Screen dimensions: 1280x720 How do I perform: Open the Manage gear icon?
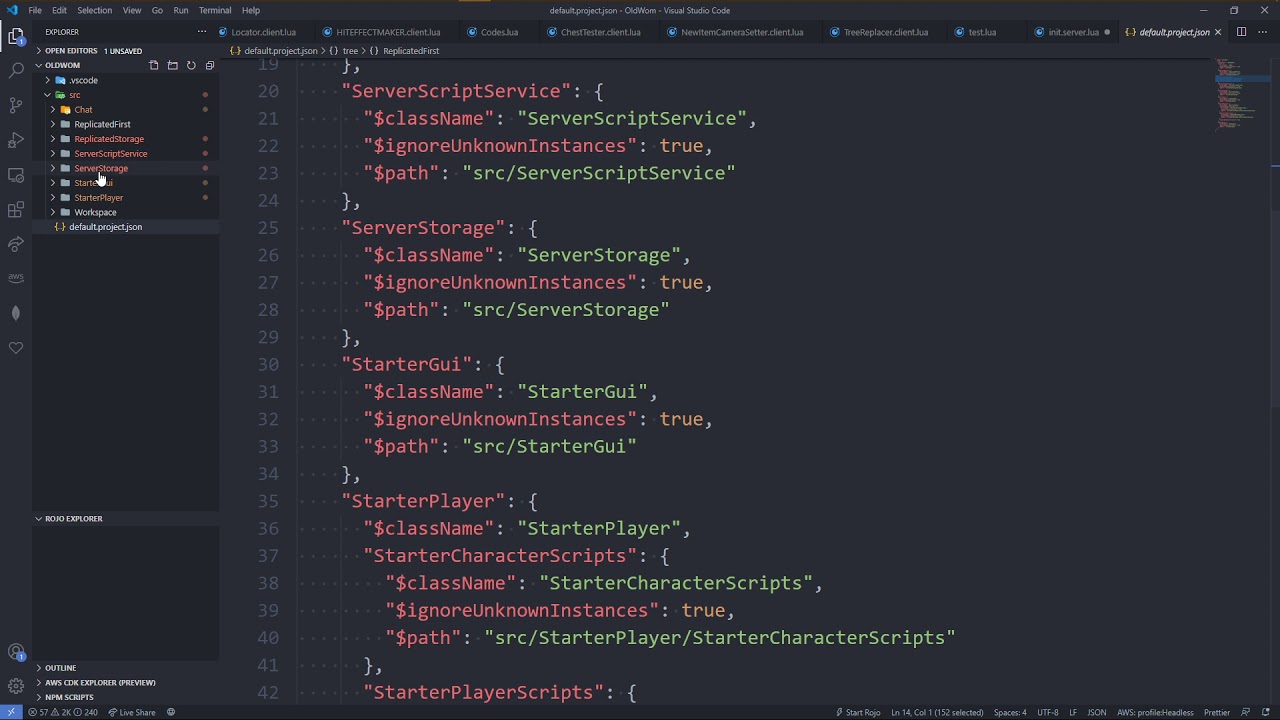point(16,686)
